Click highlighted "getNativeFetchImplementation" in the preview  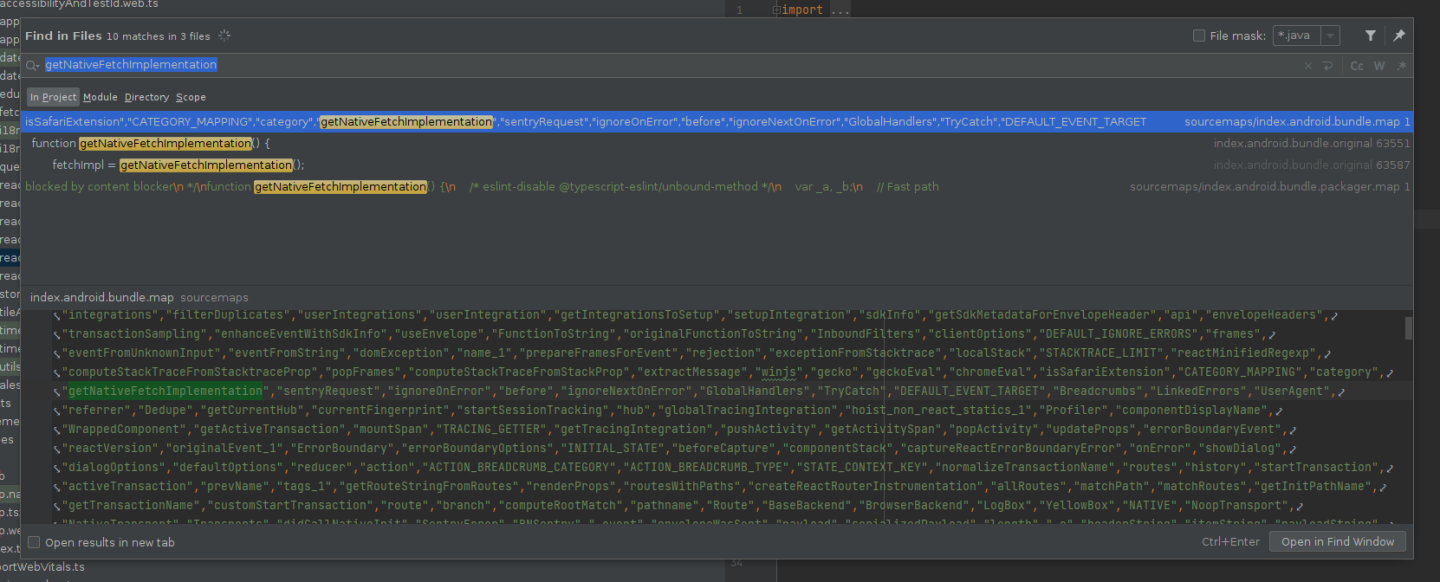tap(165, 391)
